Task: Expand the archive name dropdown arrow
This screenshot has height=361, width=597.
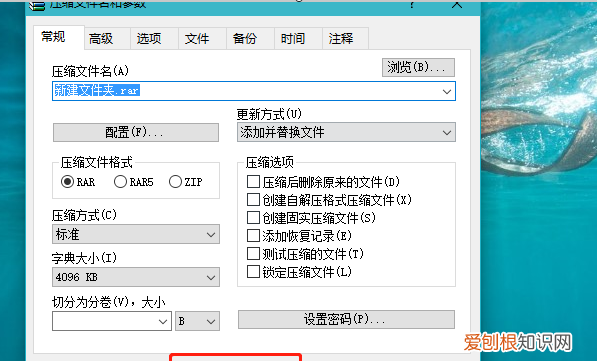Action: [x=447, y=91]
